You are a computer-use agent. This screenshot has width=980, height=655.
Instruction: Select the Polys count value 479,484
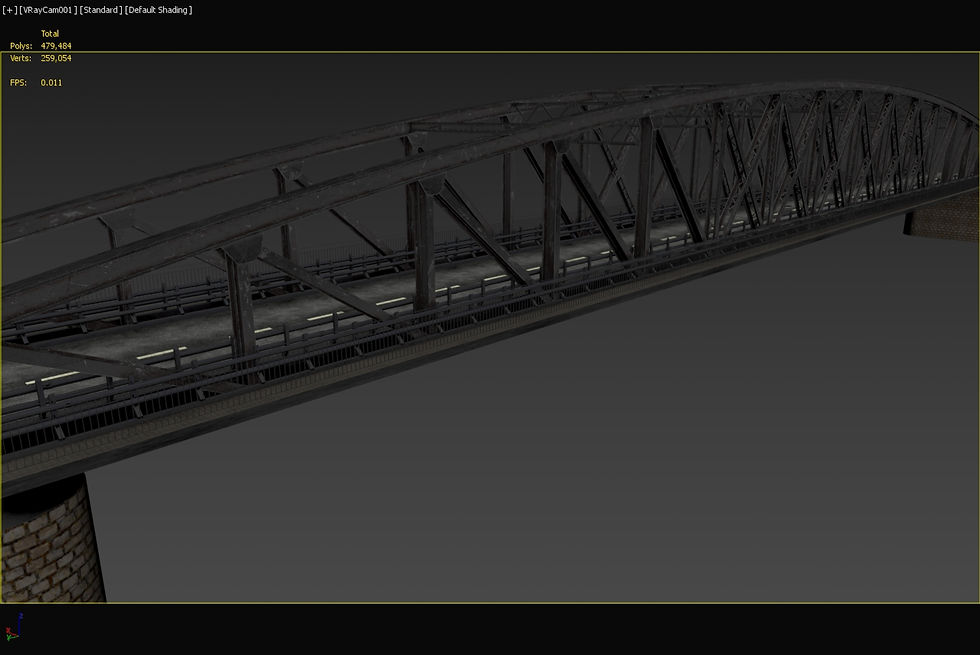[x=56, y=46]
